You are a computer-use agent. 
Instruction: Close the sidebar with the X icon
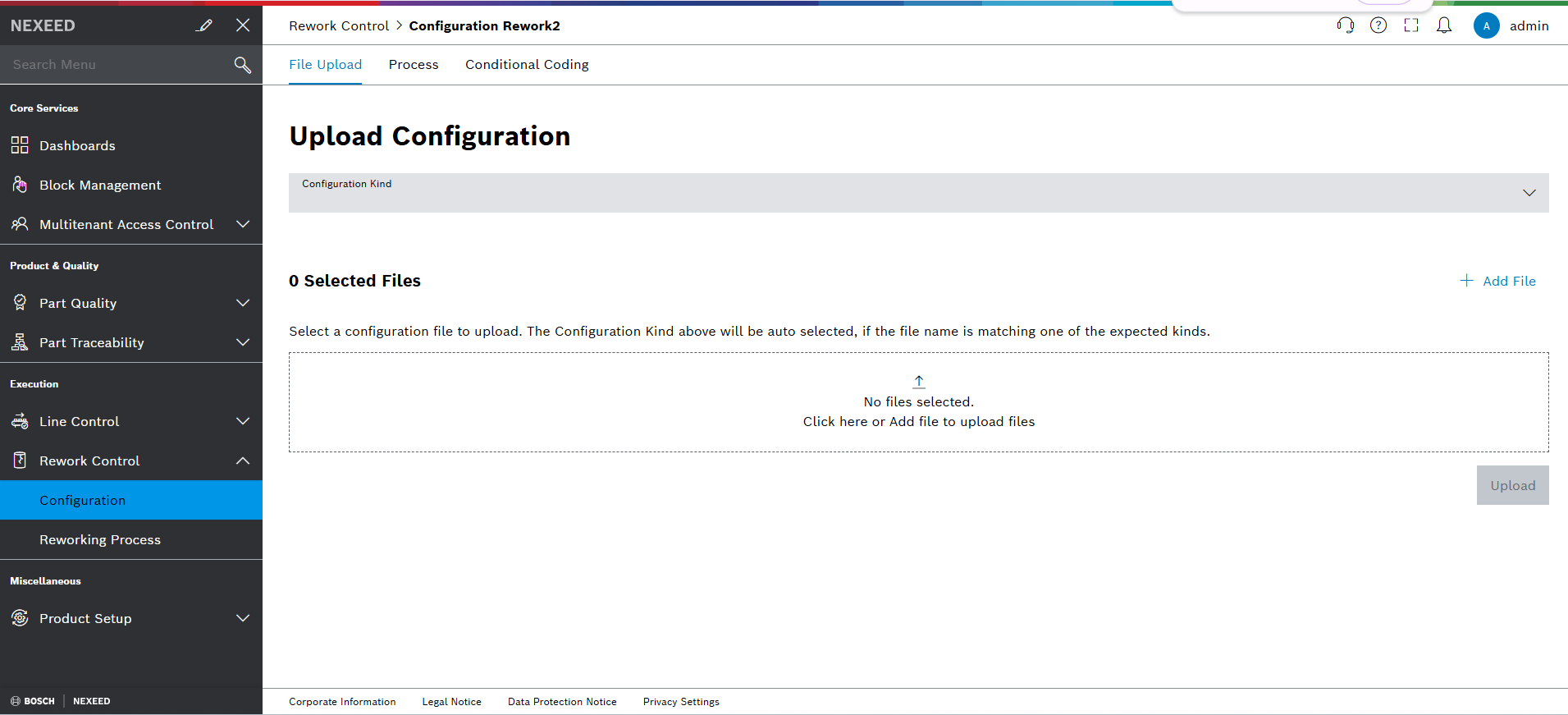coord(243,25)
